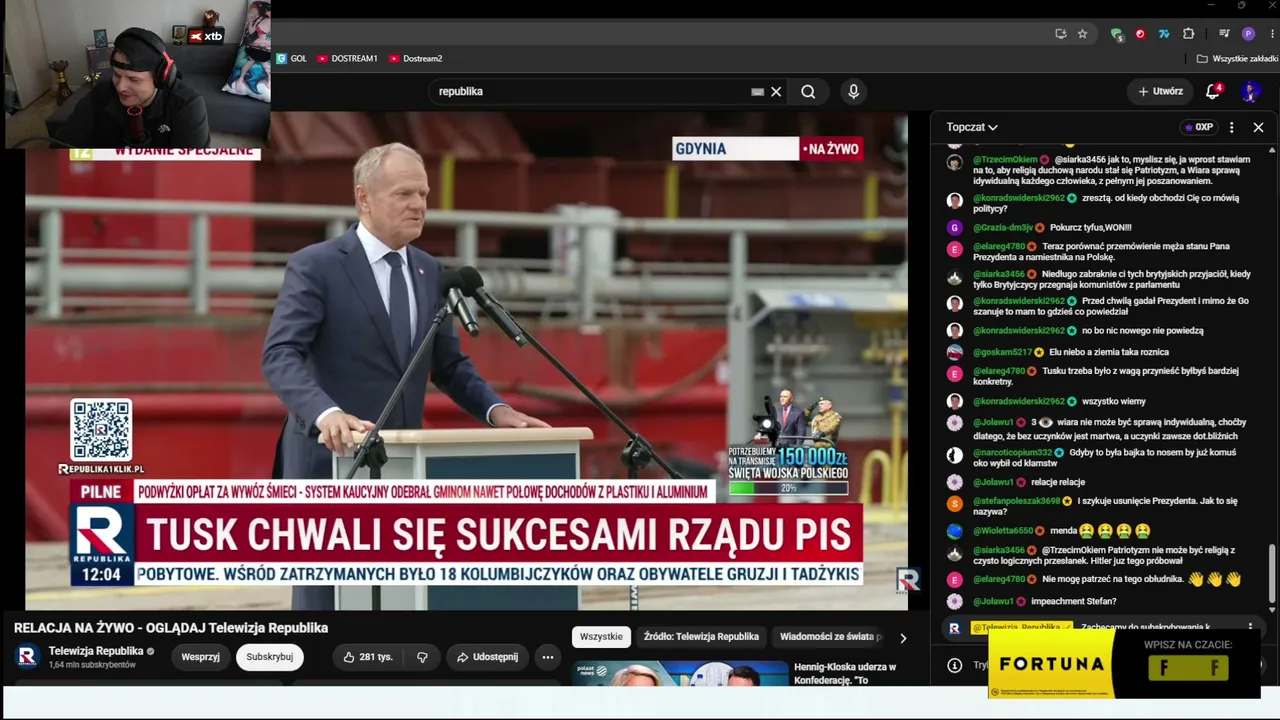
Task: Close the live chat panel
Action: (1258, 127)
